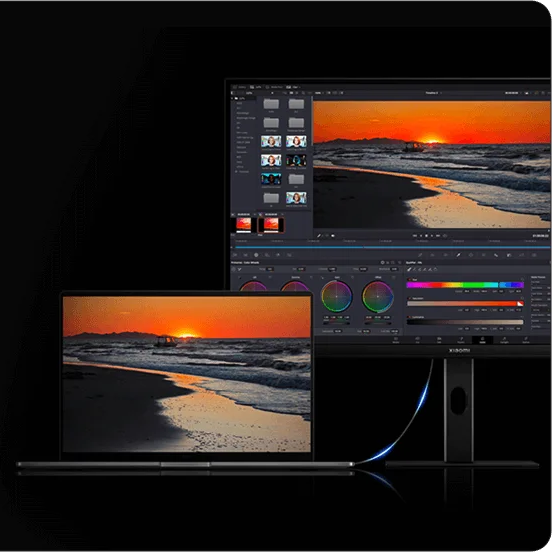This screenshot has width=553, height=552.
Task: Collapse the root LUTs folder arrow
Action: [x=232, y=98]
